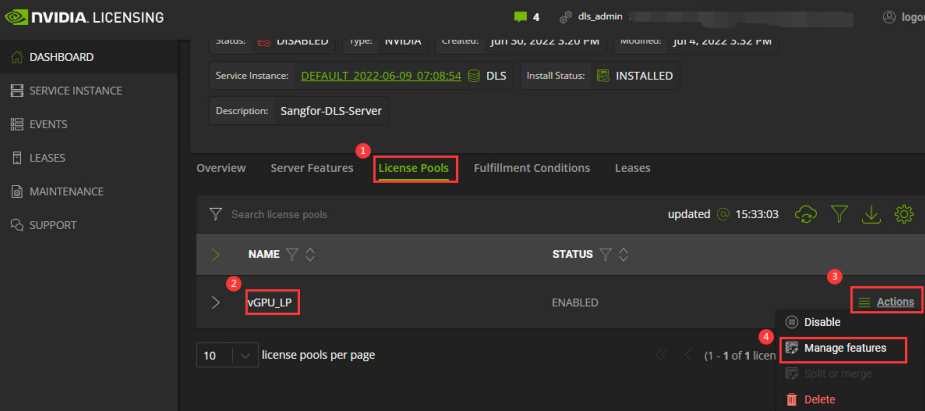This screenshot has height=411, width=925.
Task: Click the STATUS column header
Action: coord(572,255)
